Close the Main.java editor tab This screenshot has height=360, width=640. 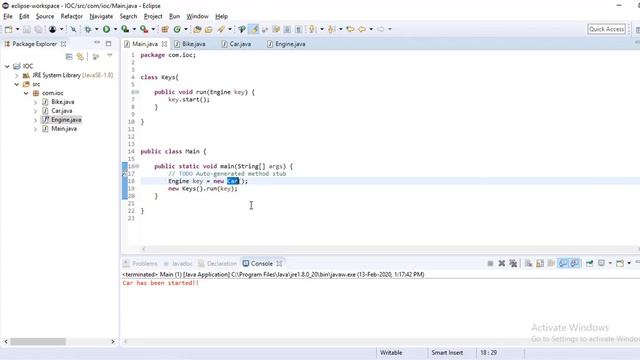pyautogui.click(x=164, y=44)
